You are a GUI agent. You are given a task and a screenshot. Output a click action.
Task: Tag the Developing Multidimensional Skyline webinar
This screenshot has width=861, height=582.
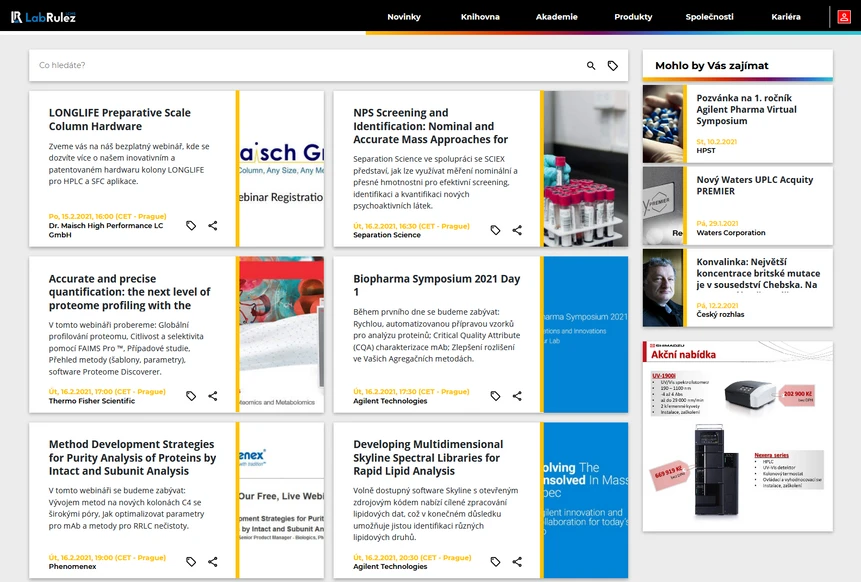tap(495, 562)
